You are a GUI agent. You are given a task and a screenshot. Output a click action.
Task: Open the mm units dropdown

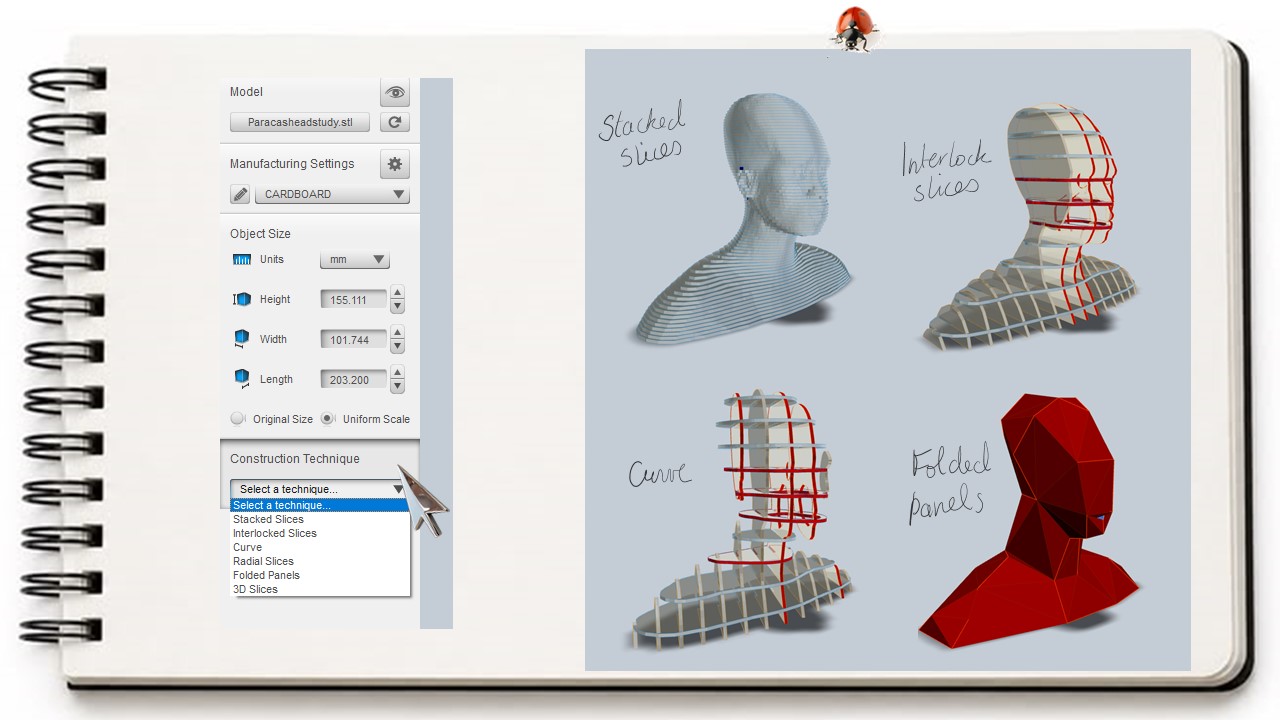[x=354, y=260]
